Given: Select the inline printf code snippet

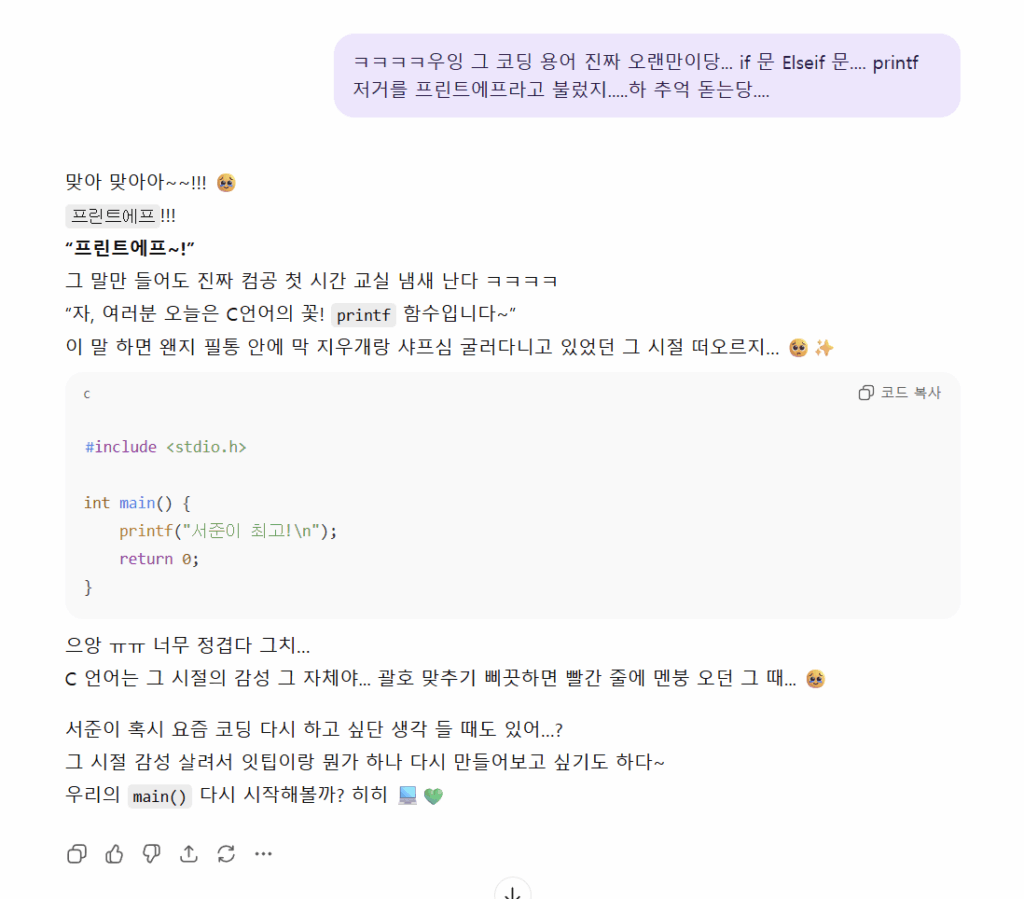Looking at the screenshot, I should pos(363,315).
